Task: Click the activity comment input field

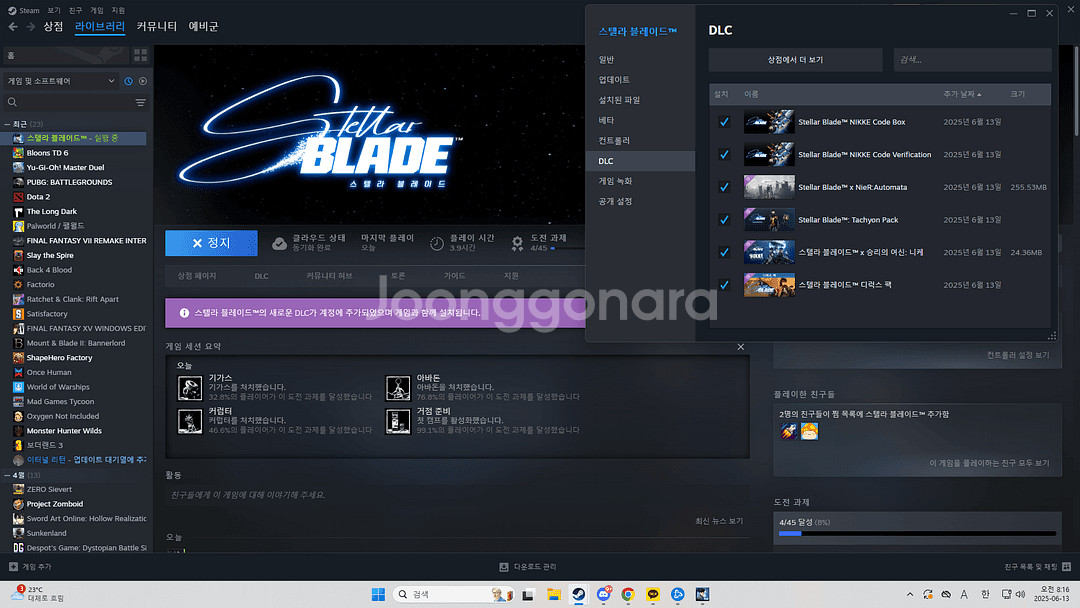Action: [x=457, y=495]
